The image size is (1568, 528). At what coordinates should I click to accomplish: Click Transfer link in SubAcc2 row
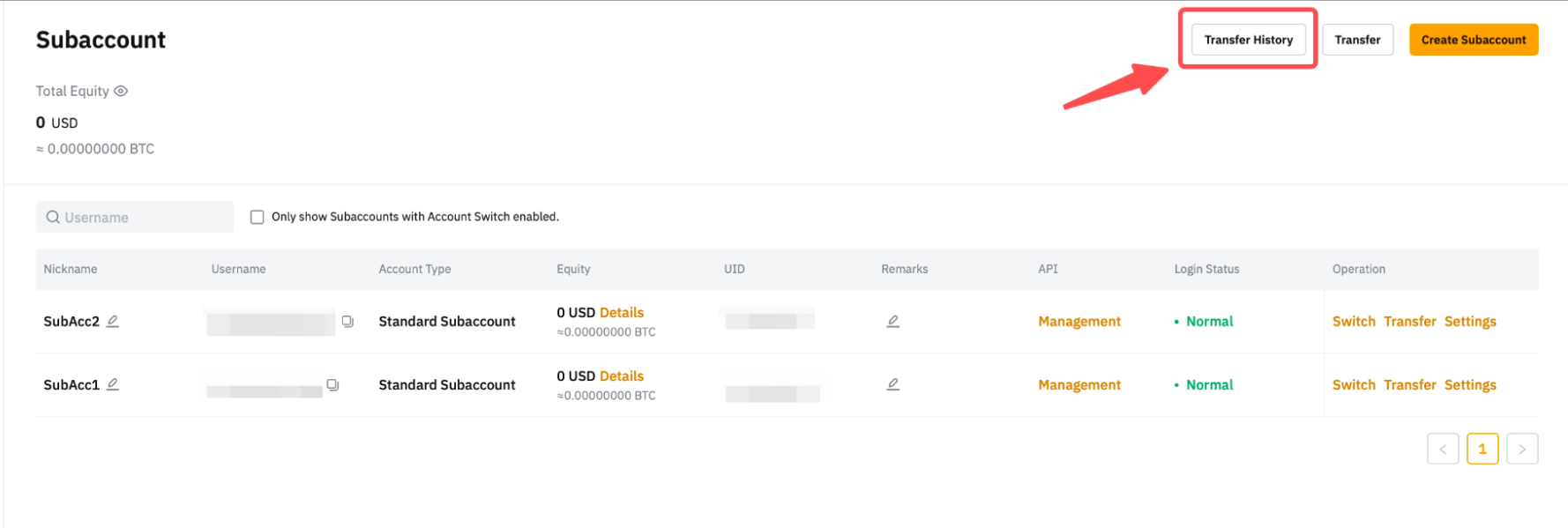coord(1409,322)
